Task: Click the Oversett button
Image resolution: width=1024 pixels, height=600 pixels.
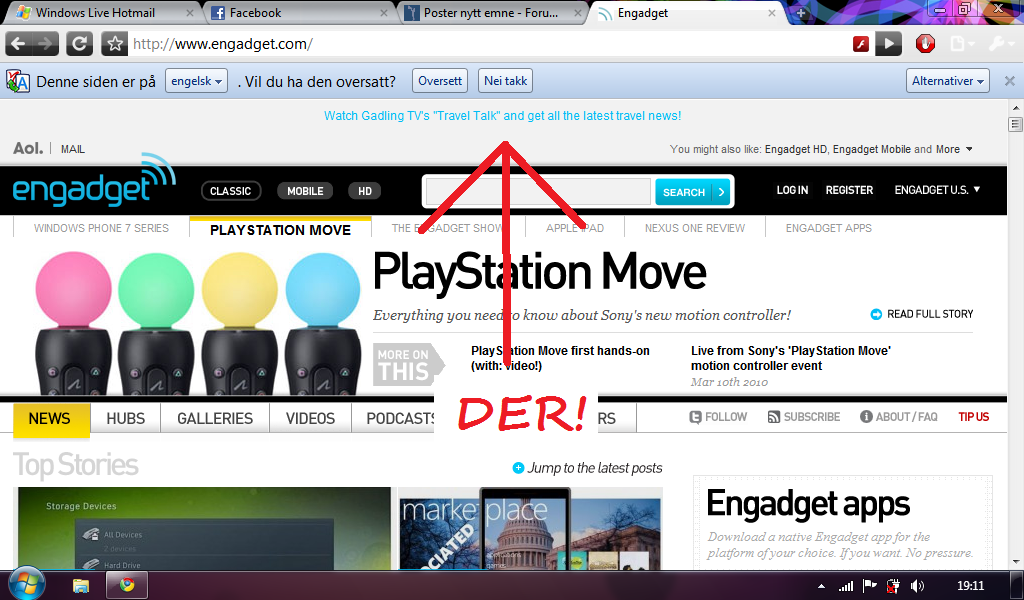Action: pyautogui.click(x=440, y=81)
